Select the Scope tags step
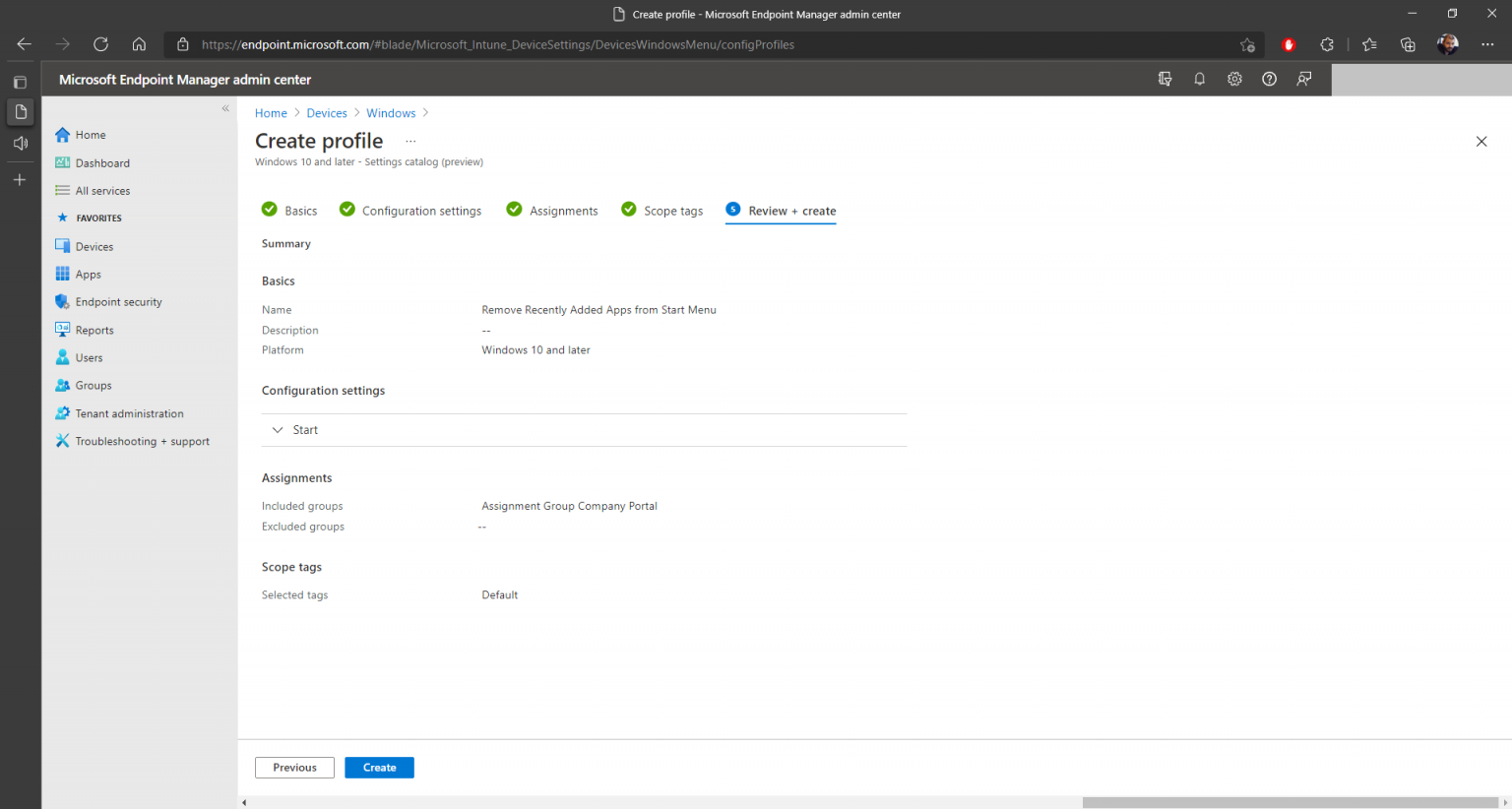Viewport: 1512px width, 809px height. [x=673, y=211]
